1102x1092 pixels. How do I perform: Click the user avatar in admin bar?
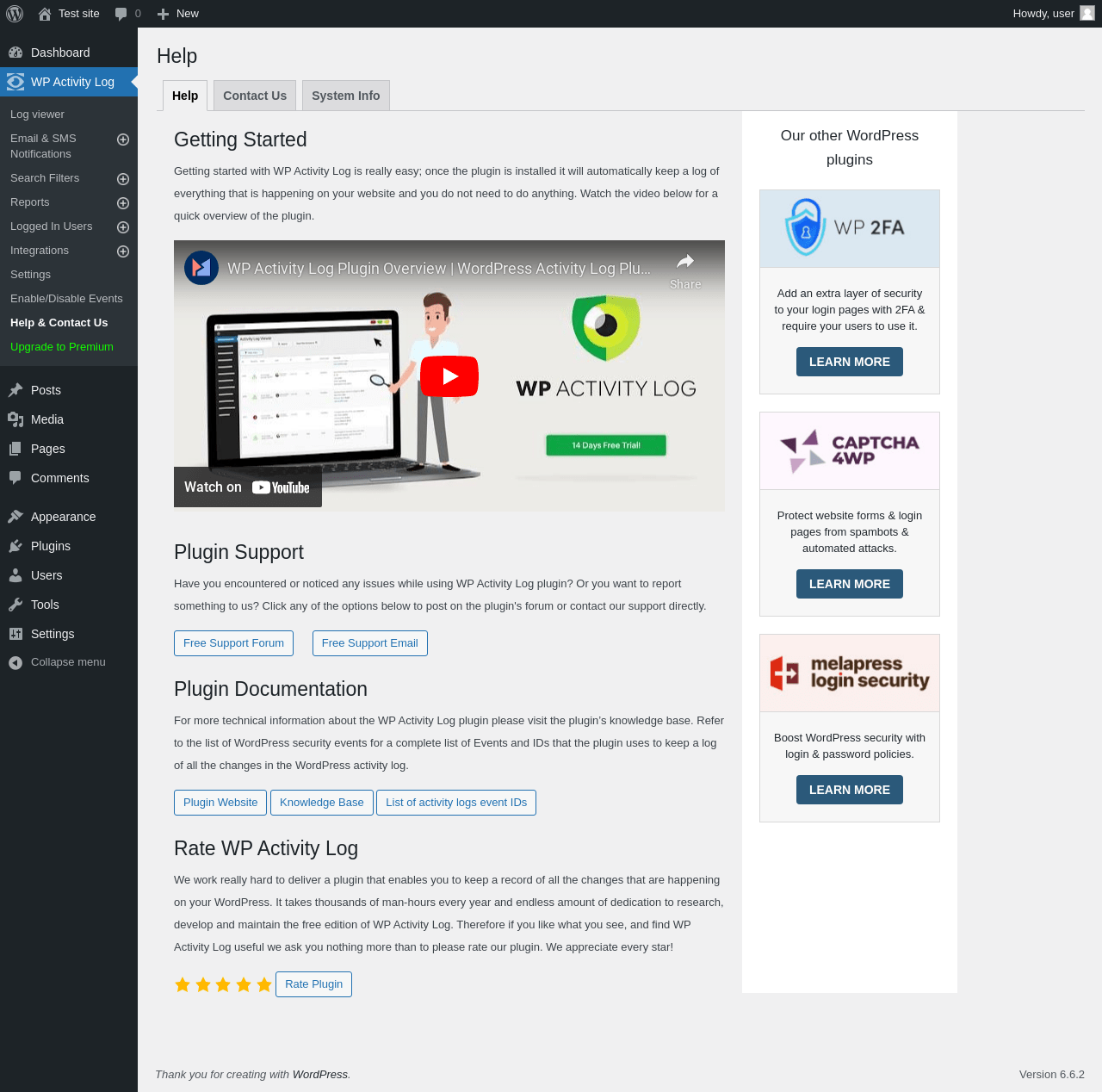(x=1087, y=14)
